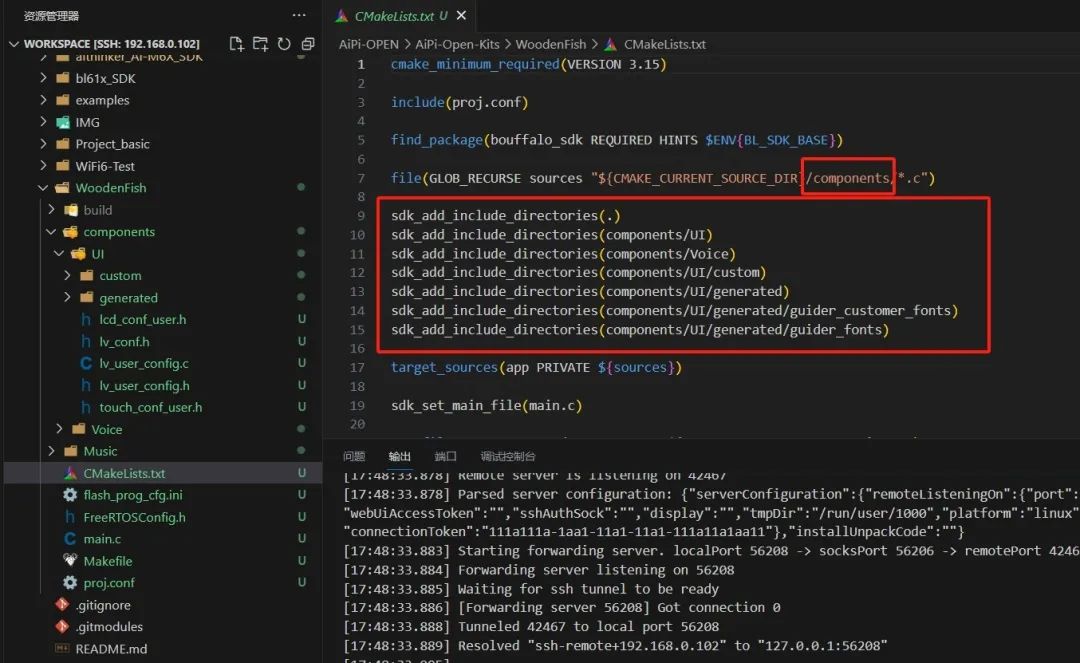This screenshot has width=1080, height=663.
Task: Expand the Music folder
Action: tap(52, 451)
